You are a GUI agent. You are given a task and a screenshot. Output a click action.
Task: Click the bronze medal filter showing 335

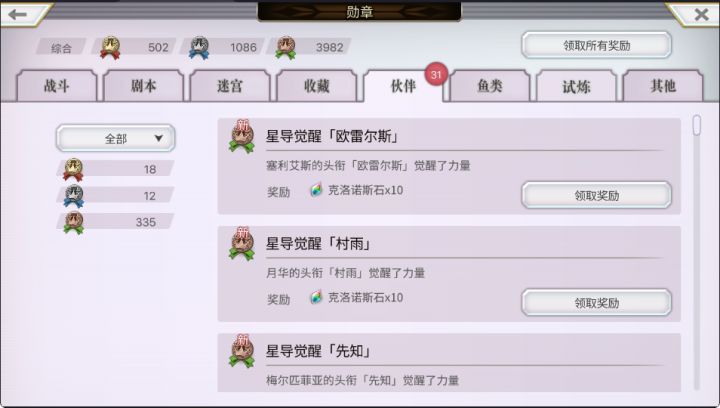(115, 223)
